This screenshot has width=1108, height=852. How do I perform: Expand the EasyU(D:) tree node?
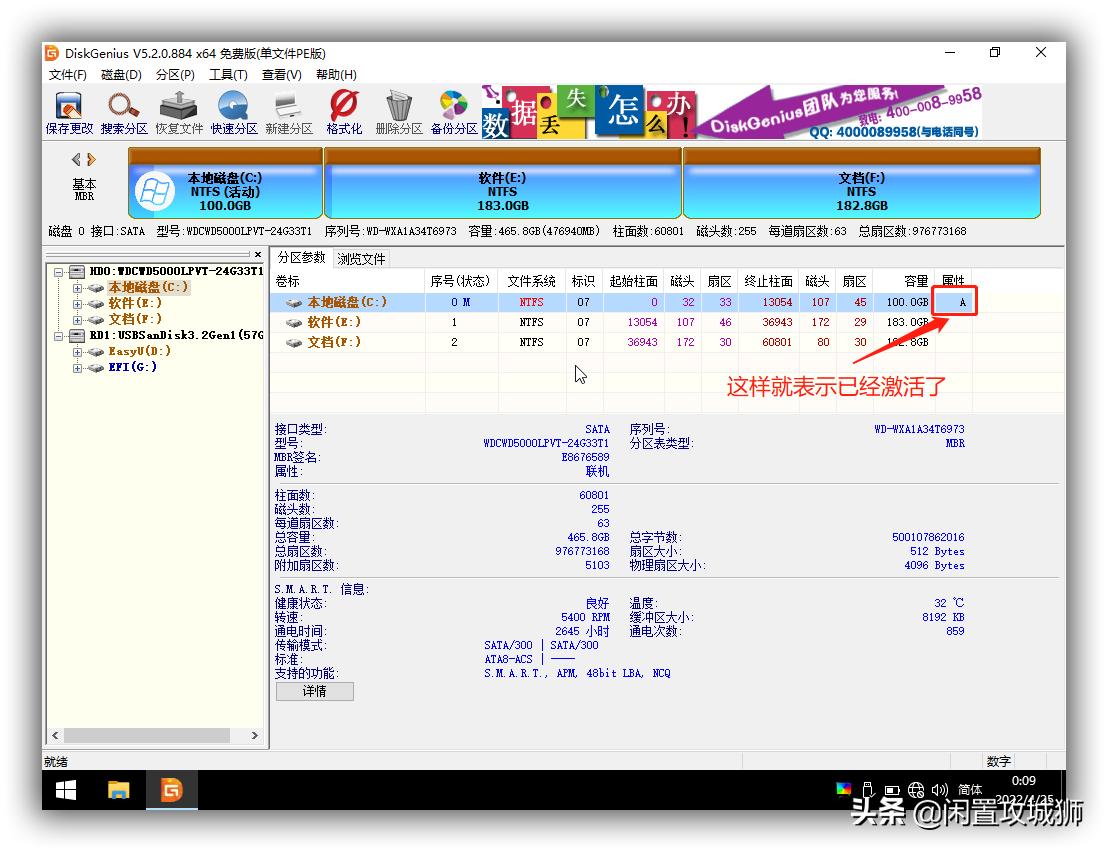click(79, 351)
